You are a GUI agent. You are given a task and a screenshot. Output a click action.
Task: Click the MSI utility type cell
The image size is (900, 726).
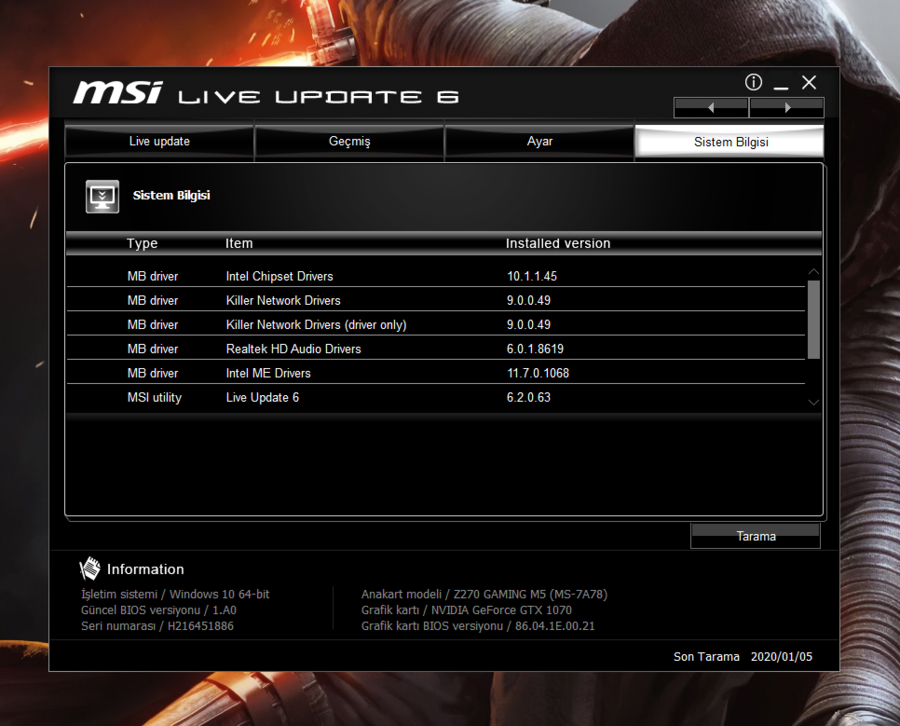(x=154, y=397)
